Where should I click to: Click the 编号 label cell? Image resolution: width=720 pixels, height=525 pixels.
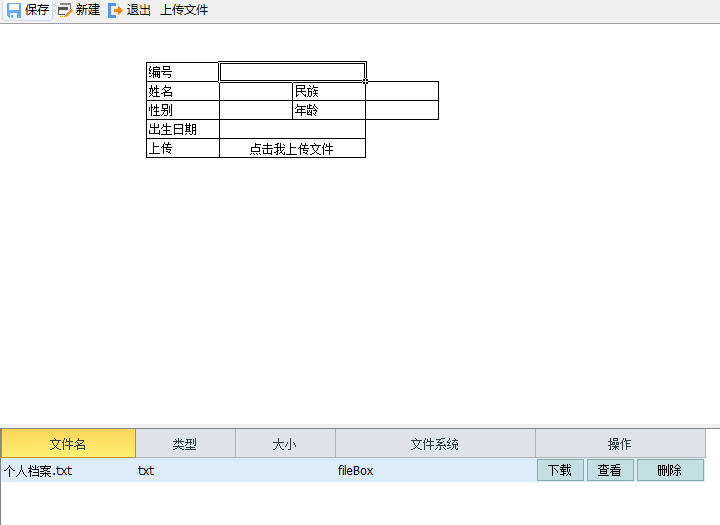[x=183, y=72]
